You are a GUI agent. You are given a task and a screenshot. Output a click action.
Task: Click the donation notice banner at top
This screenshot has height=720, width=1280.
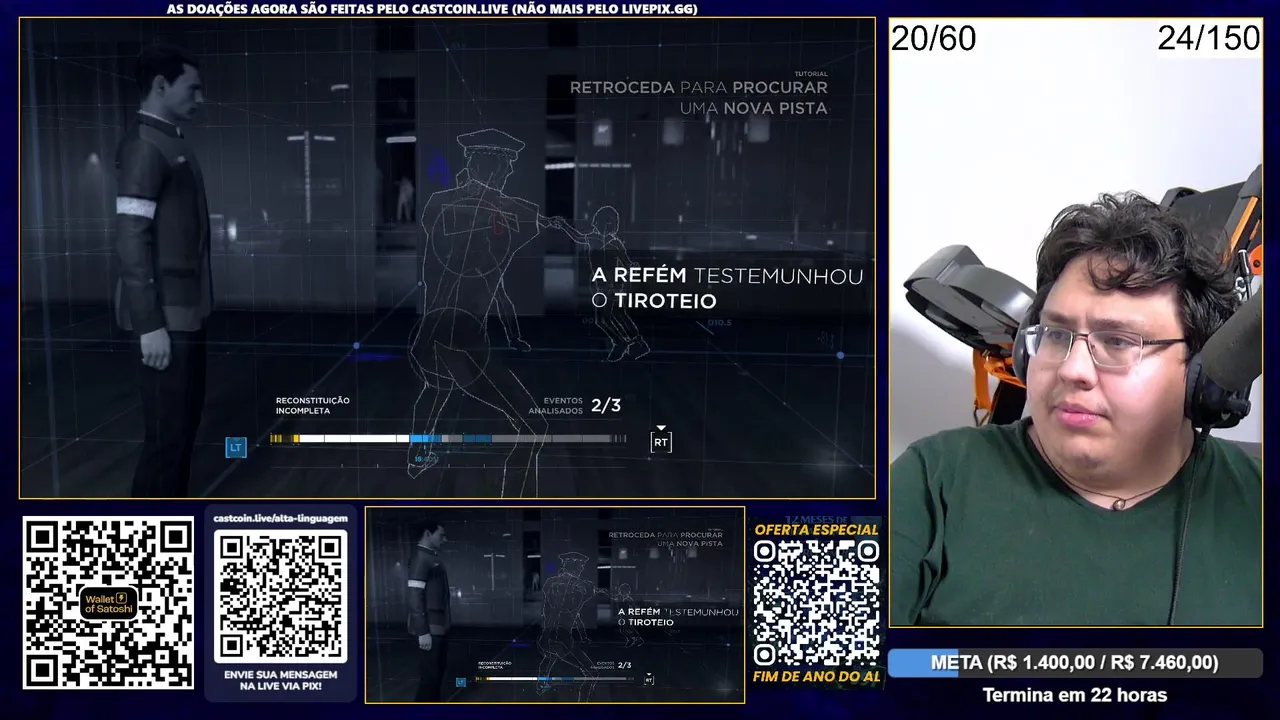click(x=432, y=9)
